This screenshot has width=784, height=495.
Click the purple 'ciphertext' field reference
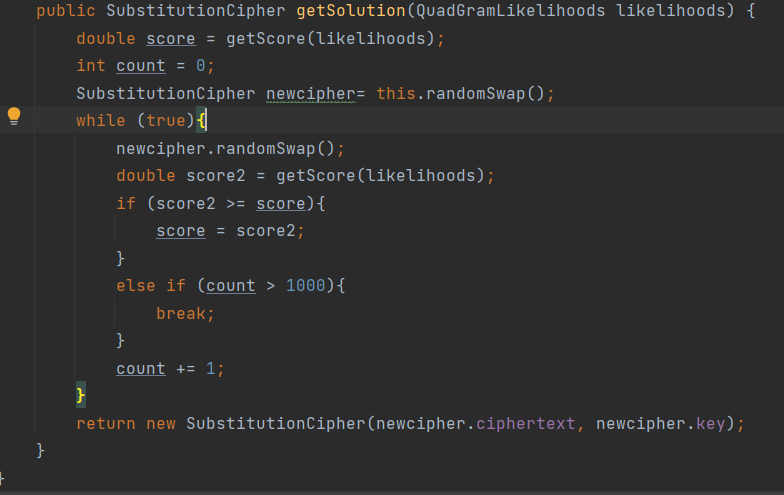(526, 423)
